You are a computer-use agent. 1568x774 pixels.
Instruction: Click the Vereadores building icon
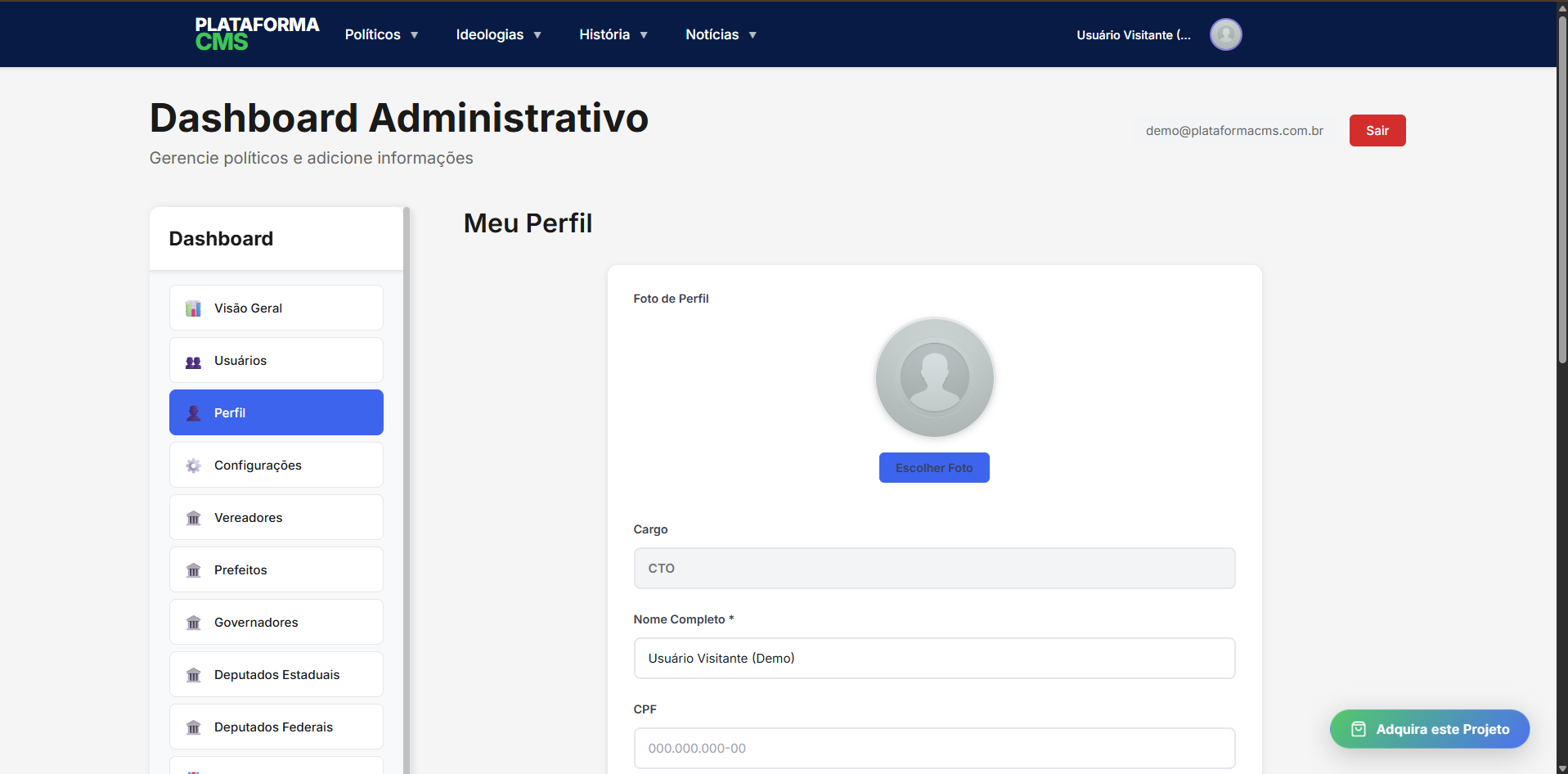click(193, 518)
